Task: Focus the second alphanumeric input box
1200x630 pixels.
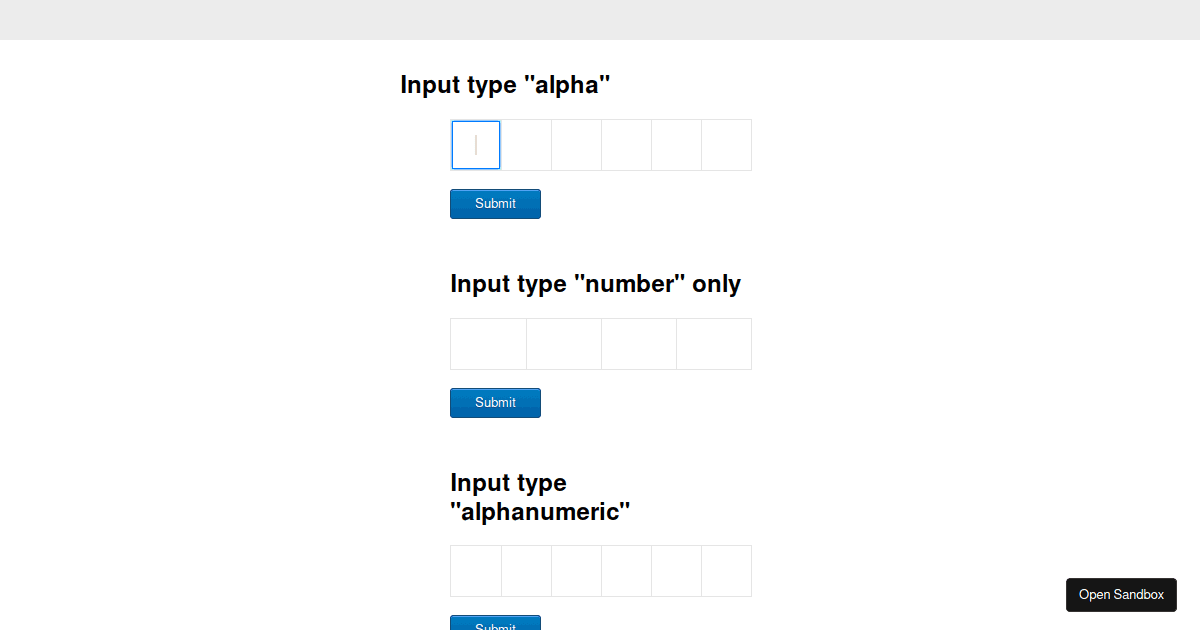Action: pyautogui.click(x=526, y=571)
